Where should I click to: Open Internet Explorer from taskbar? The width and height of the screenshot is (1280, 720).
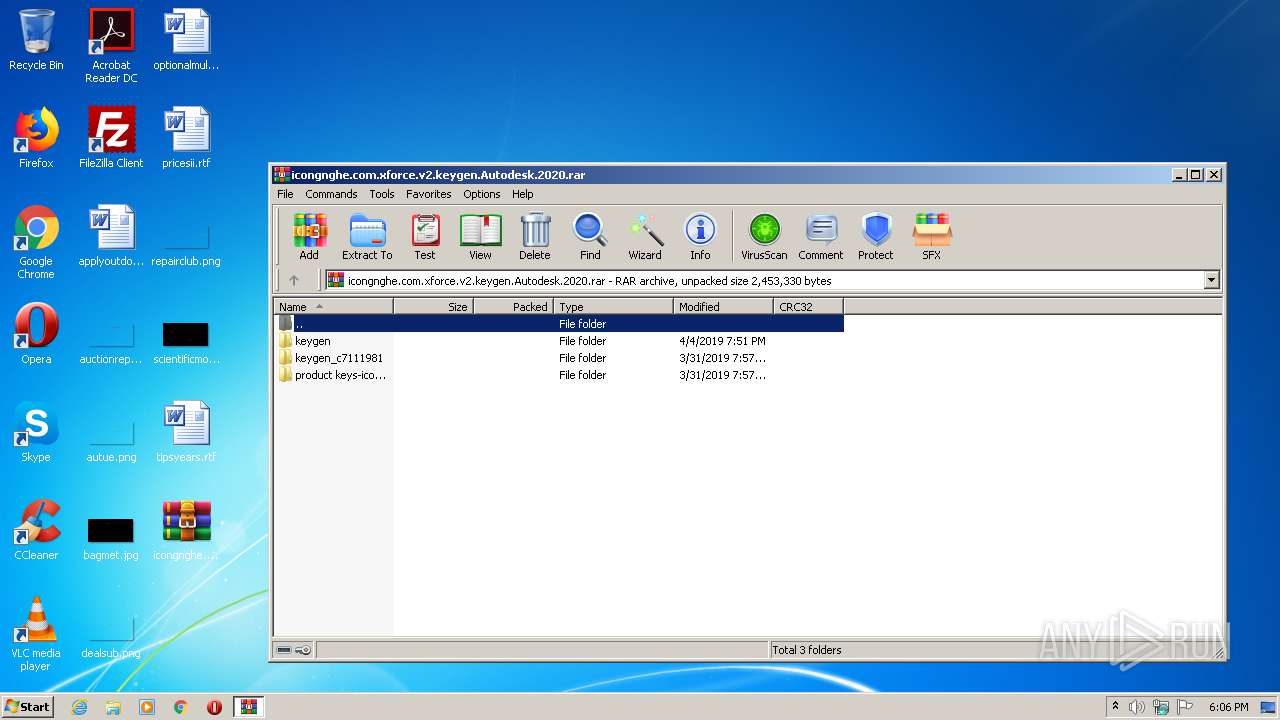(79, 707)
